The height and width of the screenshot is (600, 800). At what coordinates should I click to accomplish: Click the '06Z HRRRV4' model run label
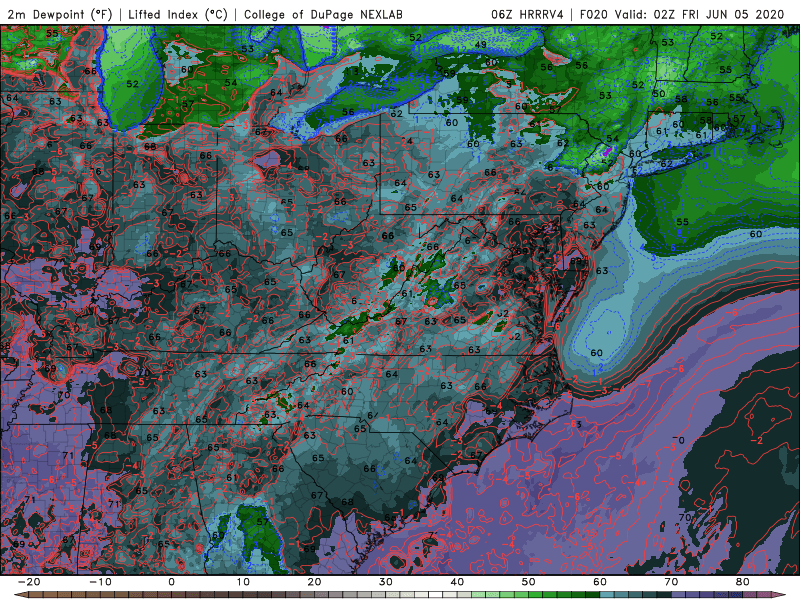pos(527,14)
